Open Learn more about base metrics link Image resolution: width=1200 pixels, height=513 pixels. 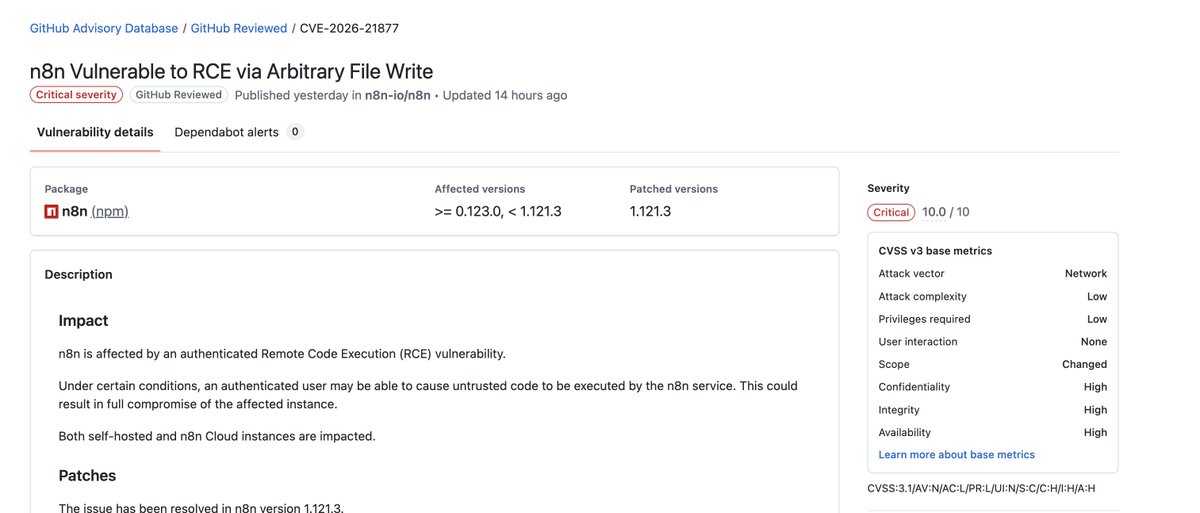click(x=956, y=454)
